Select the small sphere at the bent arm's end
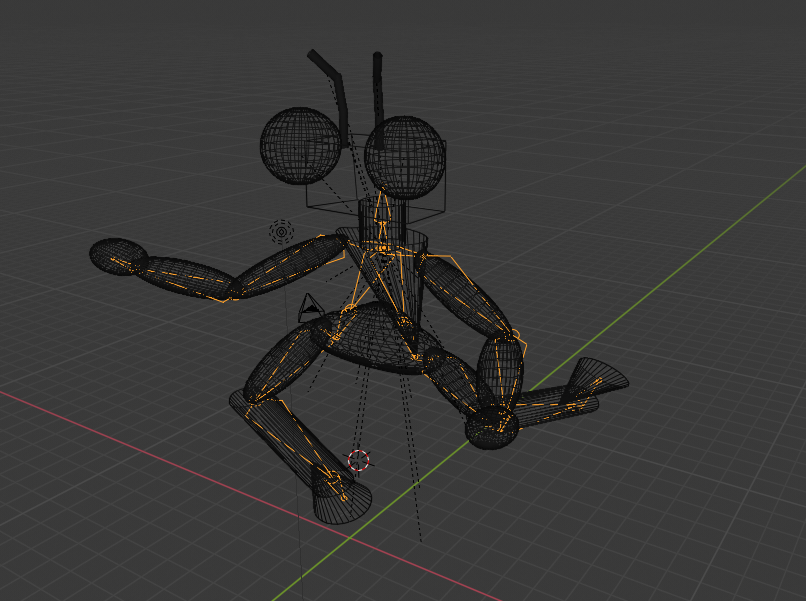 pos(492,426)
